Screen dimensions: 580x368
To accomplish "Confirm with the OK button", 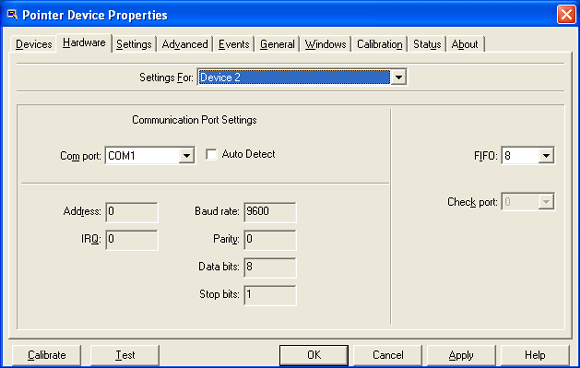I will [314, 355].
